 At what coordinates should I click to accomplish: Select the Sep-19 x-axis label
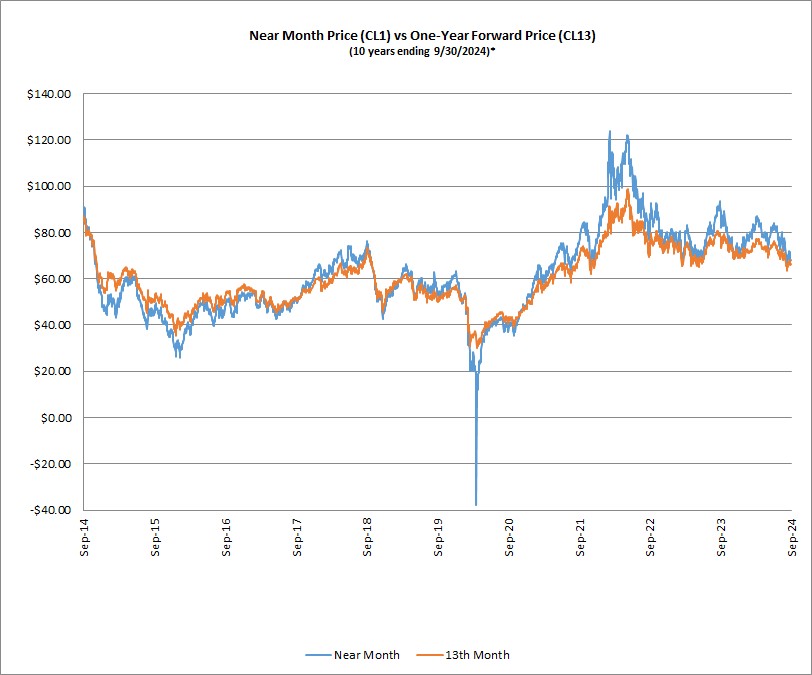439,537
